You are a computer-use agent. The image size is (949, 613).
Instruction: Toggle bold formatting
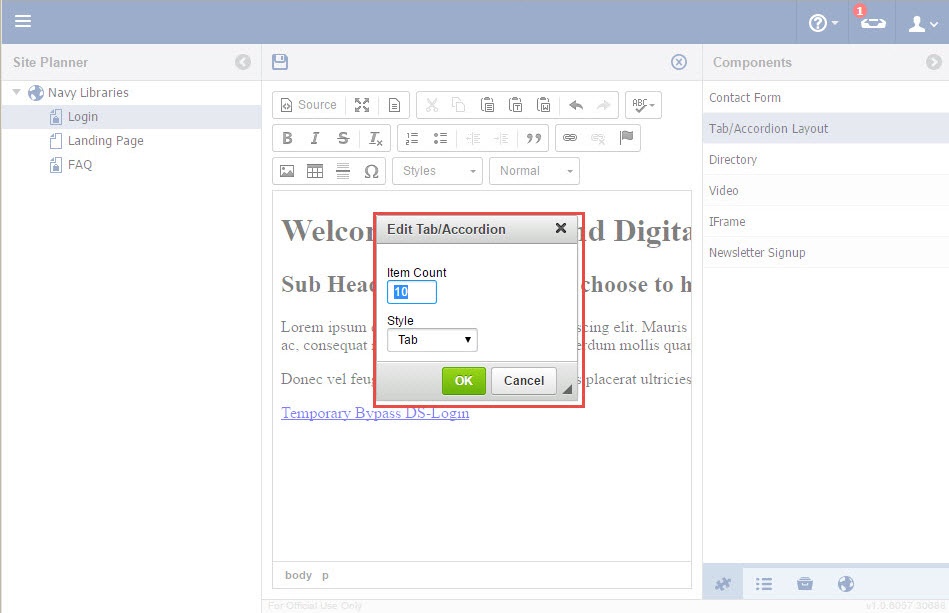[x=287, y=138]
